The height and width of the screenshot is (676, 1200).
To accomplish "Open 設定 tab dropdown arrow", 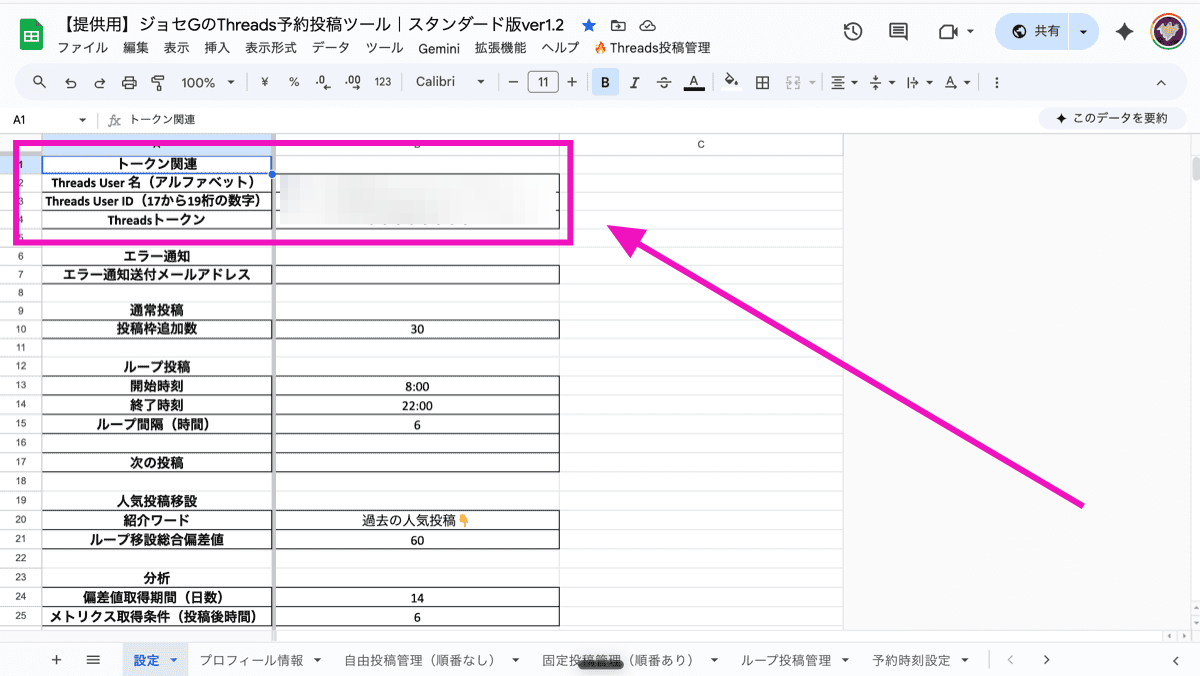I will click(x=174, y=660).
